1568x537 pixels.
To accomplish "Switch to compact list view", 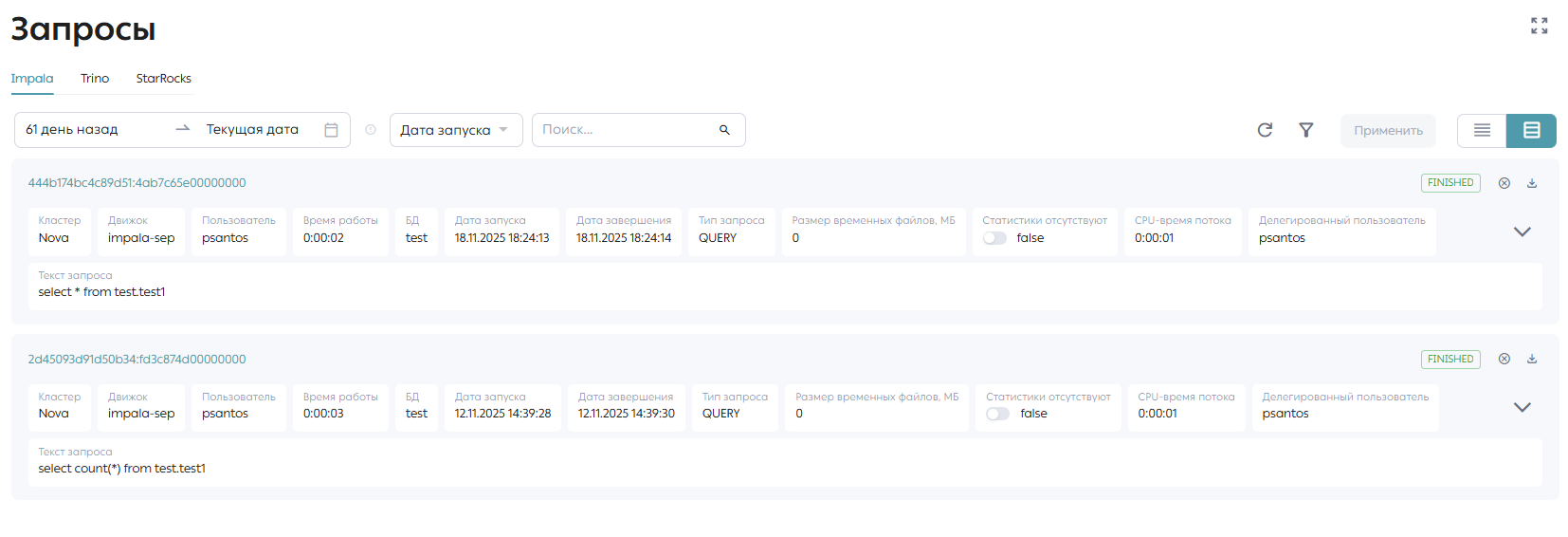I will (1482, 130).
